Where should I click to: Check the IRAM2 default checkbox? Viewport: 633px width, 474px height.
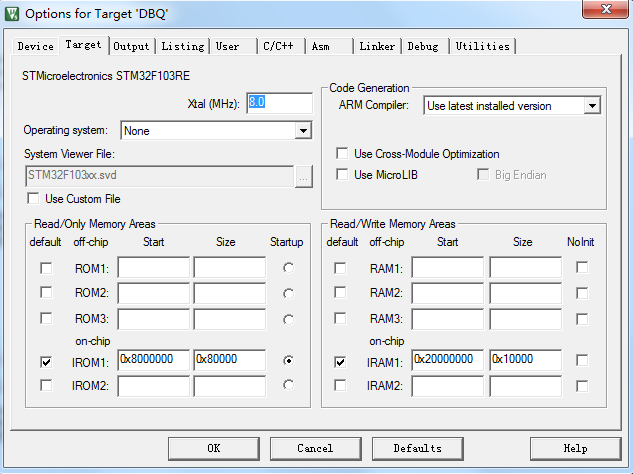click(x=340, y=385)
